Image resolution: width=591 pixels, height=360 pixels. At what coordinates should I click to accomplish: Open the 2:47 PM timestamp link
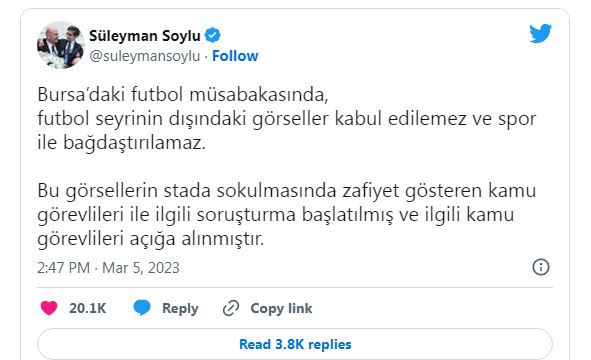coord(63,268)
